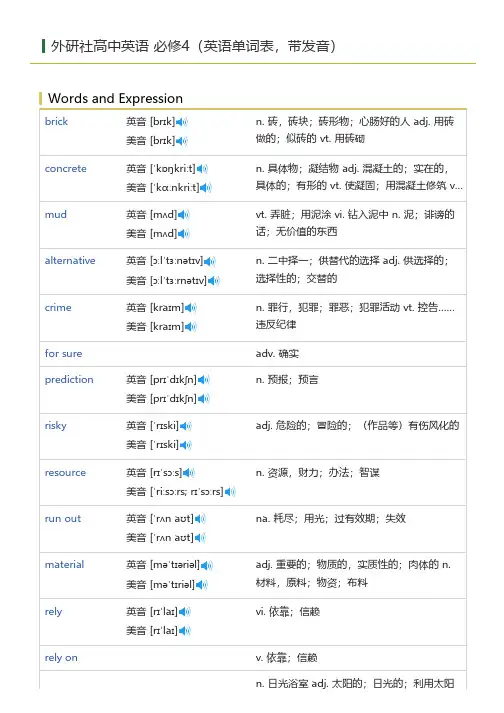Play American pronunciation audio for alternative
504x713 pixels.
click(x=213, y=281)
